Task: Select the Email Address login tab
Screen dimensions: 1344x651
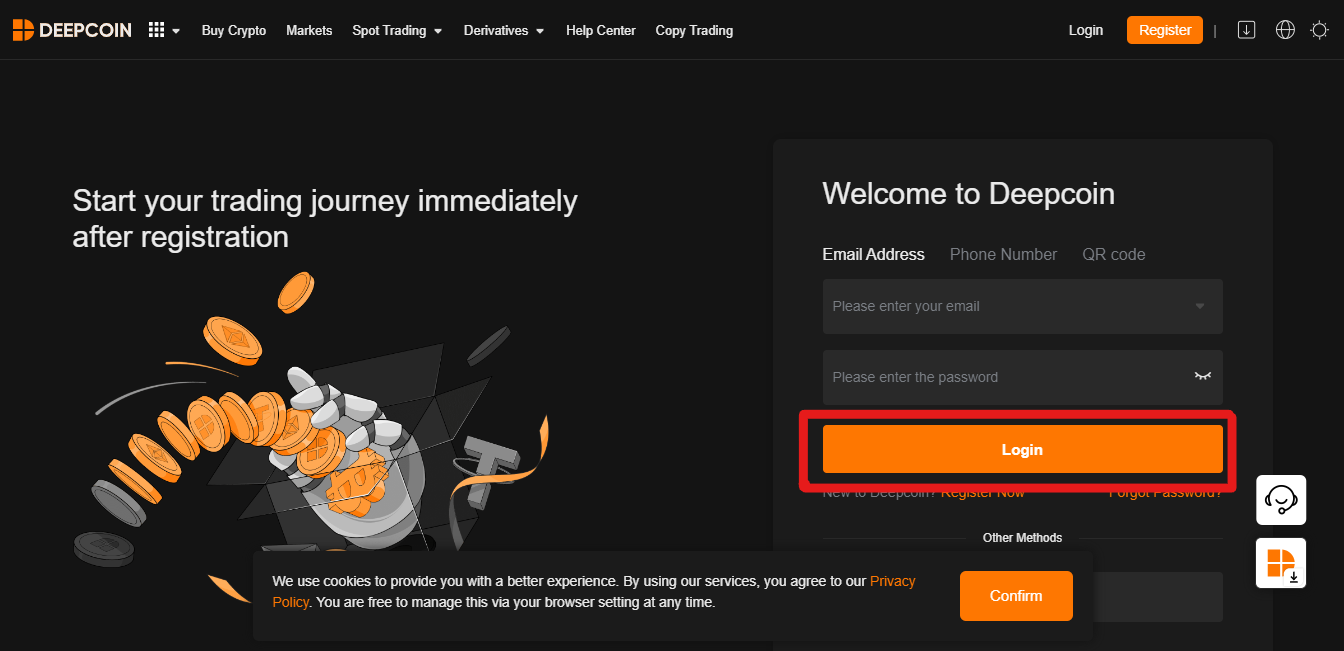Action: click(874, 254)
